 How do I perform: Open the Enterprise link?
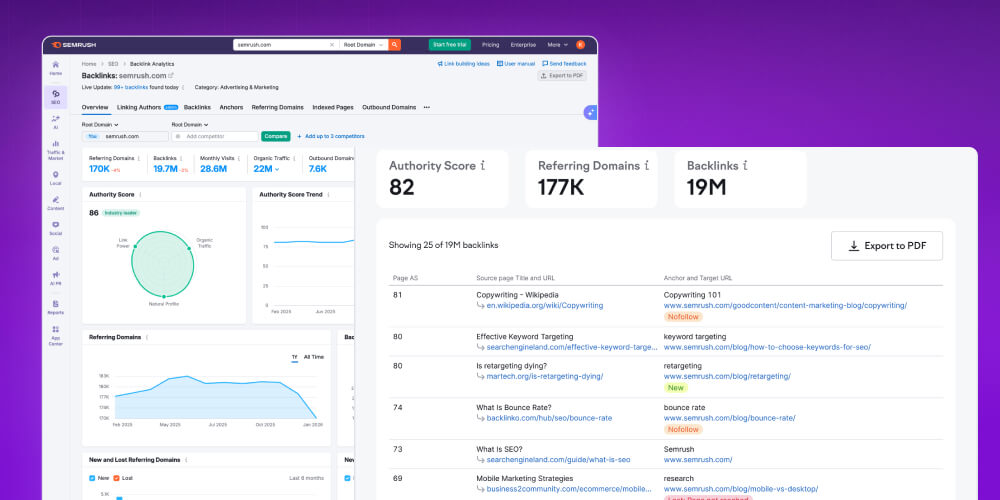tap(523, 45)
